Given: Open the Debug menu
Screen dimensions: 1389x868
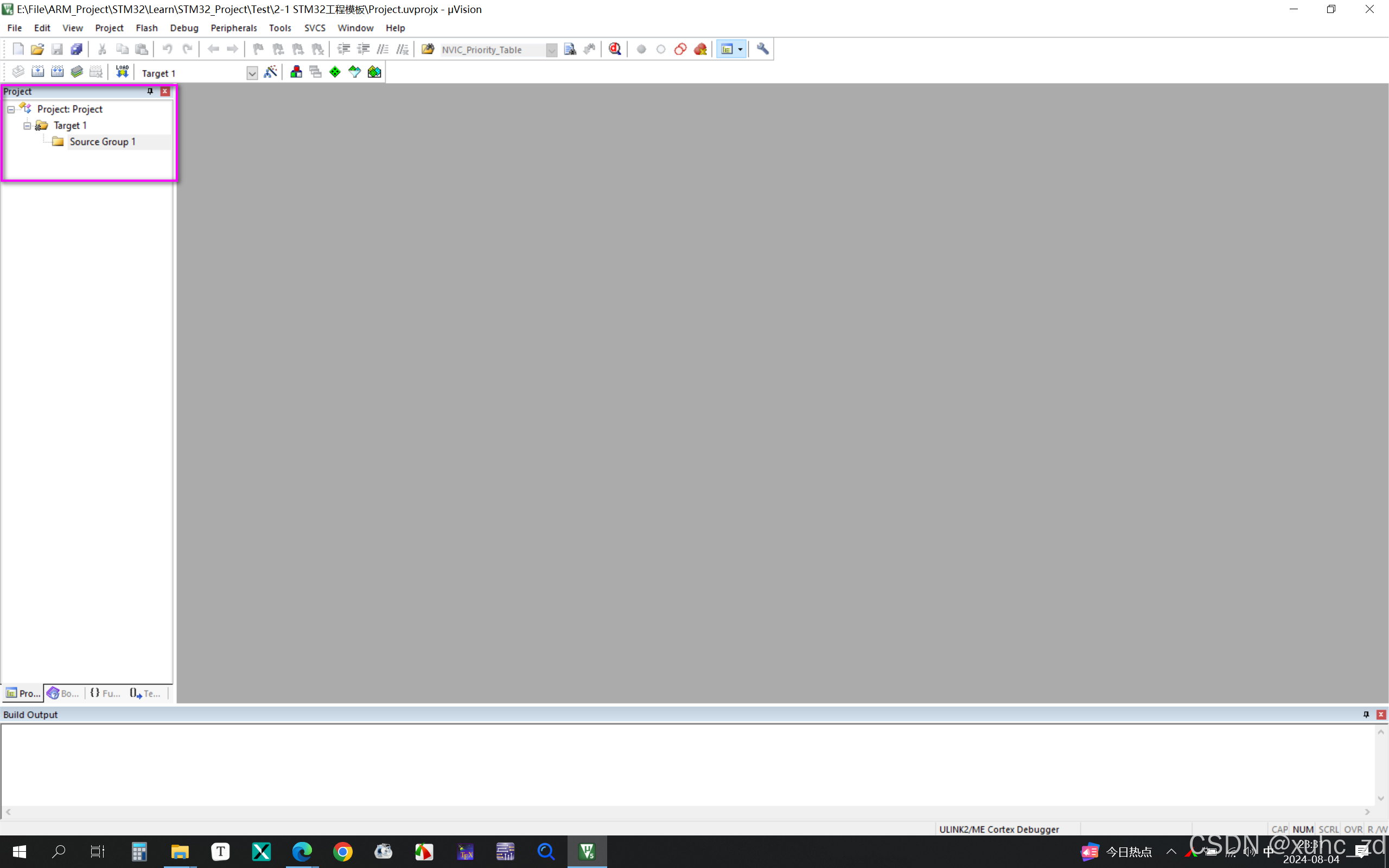Looking at the screenshot, I should tap(184, 28).
